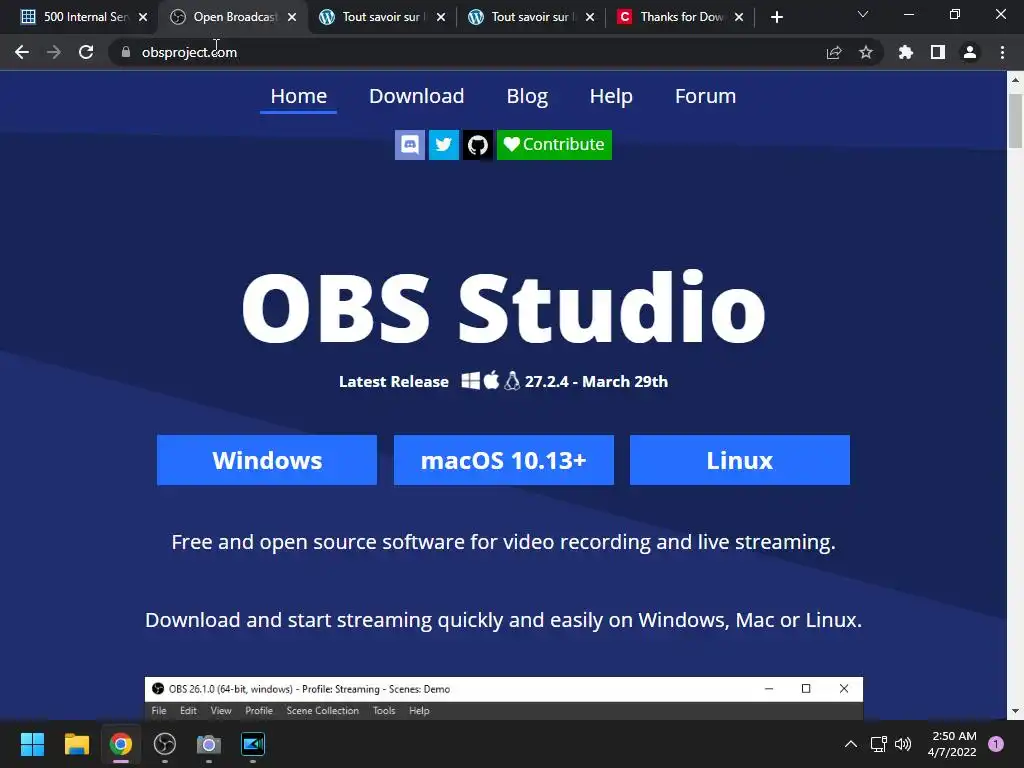Open the notification badge
The image size is (1024, 768).
(x=996, y=744)
